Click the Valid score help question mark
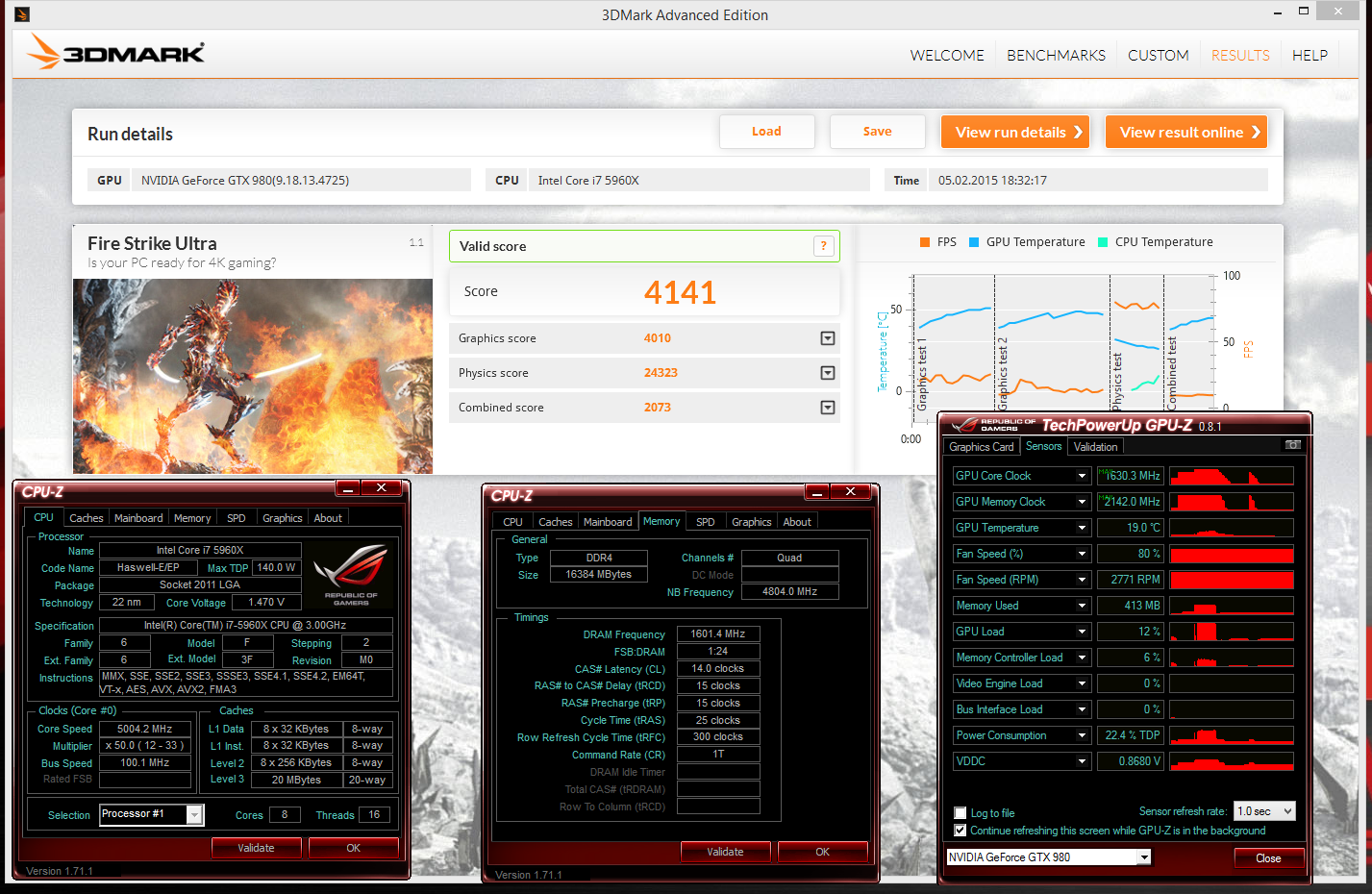Viewport: 1372px width, 894px height. click(x=823, y=246)
